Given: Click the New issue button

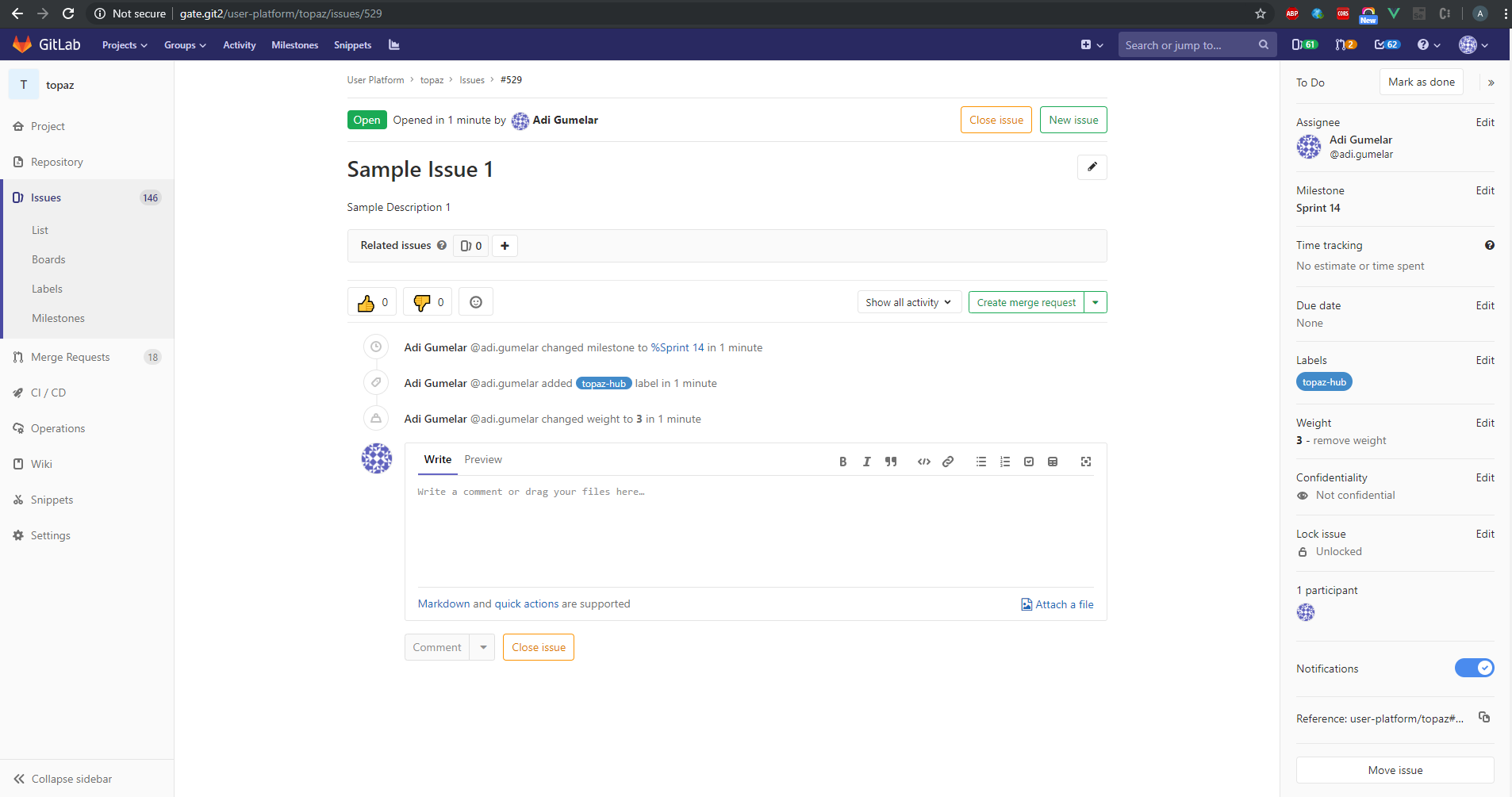Looking at the screenshot, I should (1073, 120).
